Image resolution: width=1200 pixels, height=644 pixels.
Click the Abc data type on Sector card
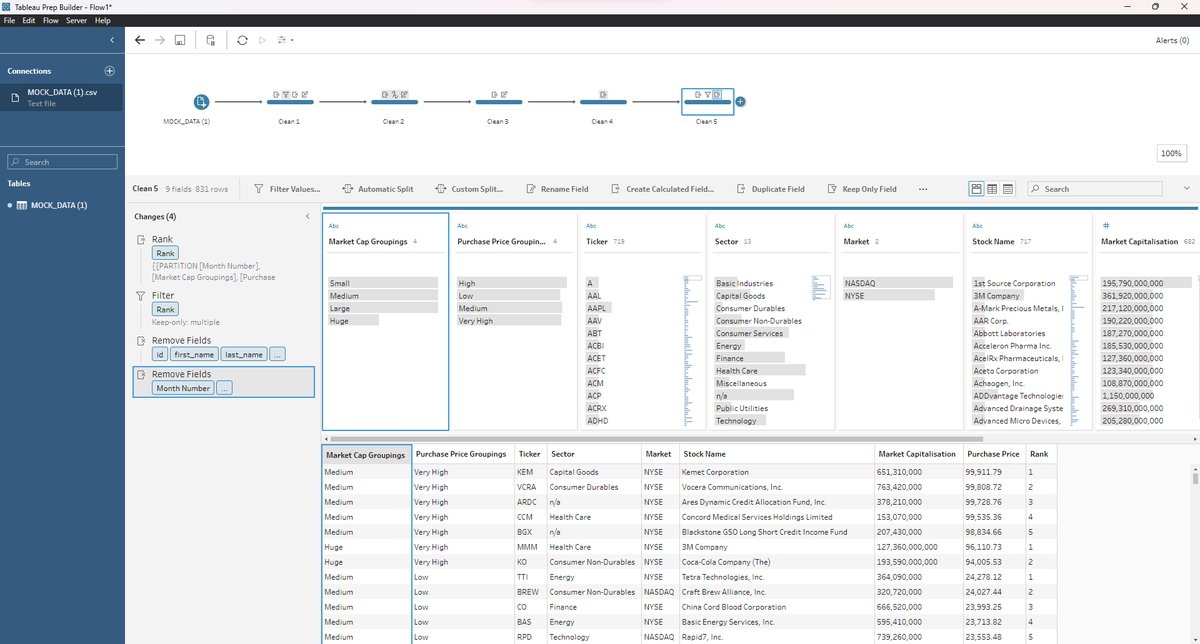(720, 226)
